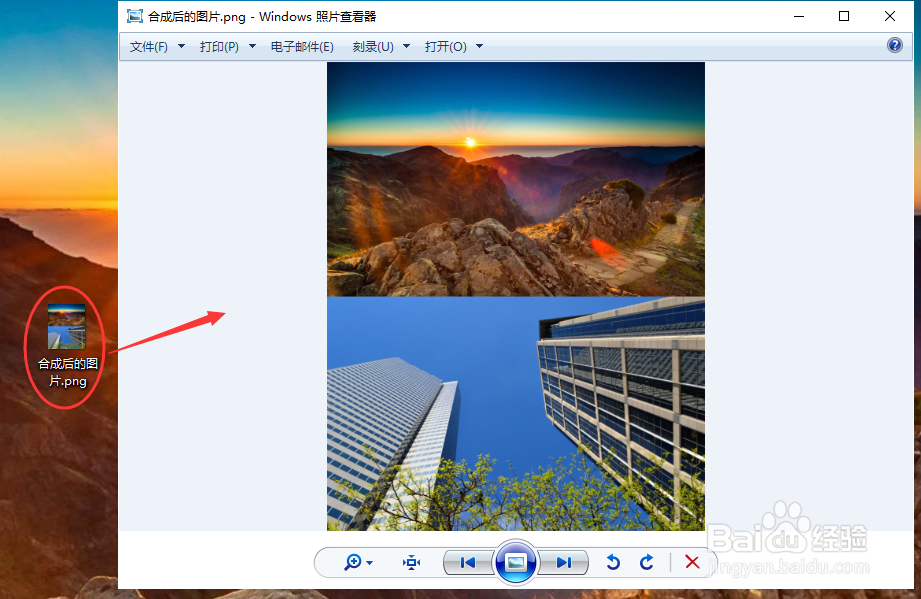Open the zoom magnifier control
Viewport: 921px width, 599px height.
click(x=353, y=563)
